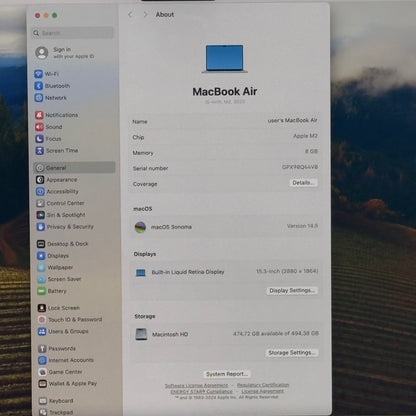416x416 pixels.
Task: Click the Serial number value
Action: point(300,167)
